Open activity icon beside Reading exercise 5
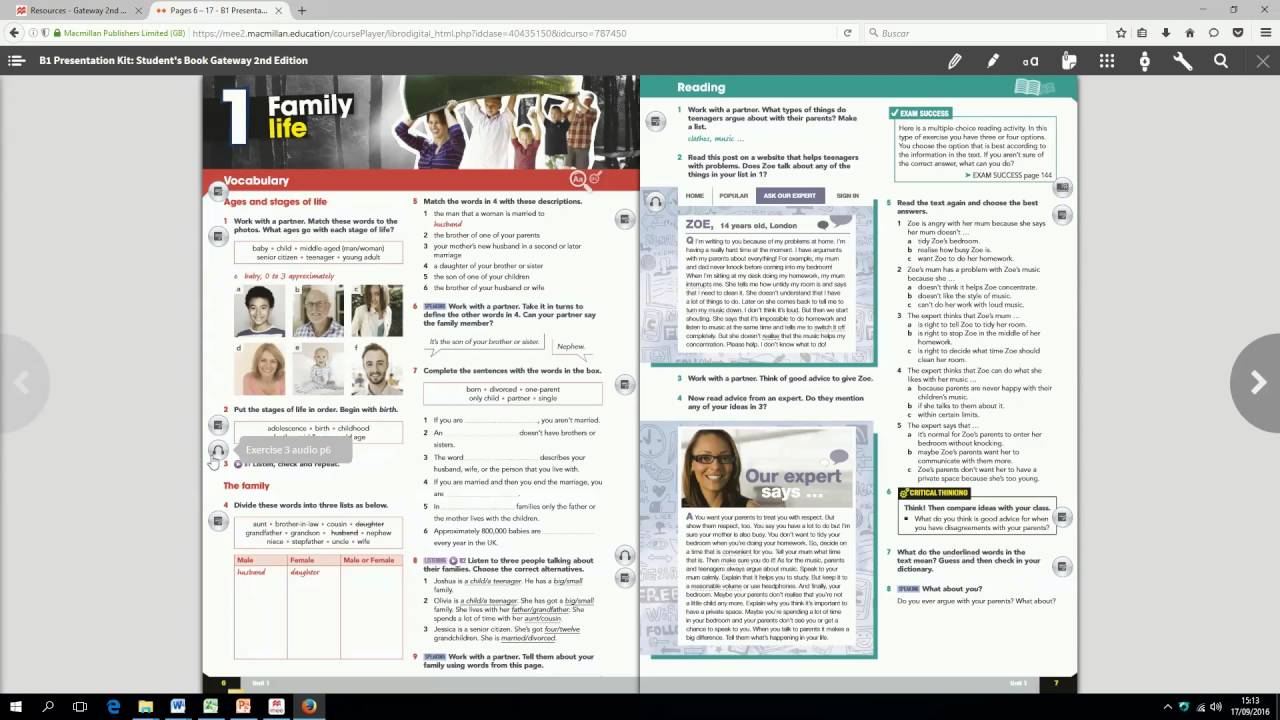Image resolution: width=1280 pixels, height=720 pixels. [x=1062, y=215]
